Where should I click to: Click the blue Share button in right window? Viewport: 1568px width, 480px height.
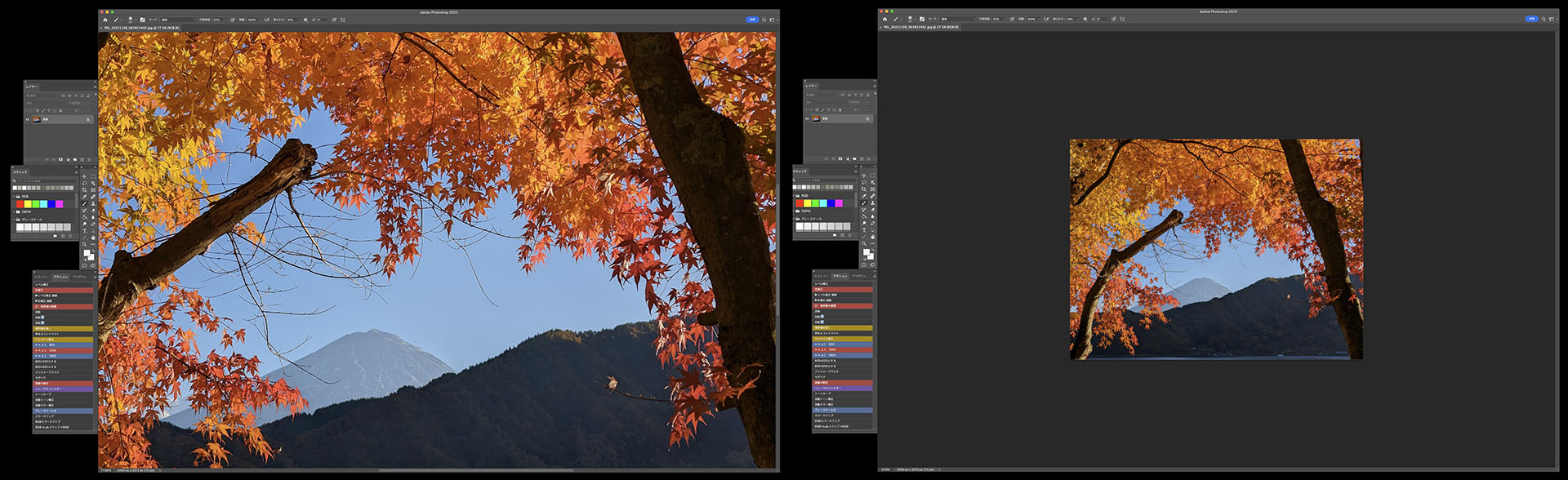(x=1531, y=19)
